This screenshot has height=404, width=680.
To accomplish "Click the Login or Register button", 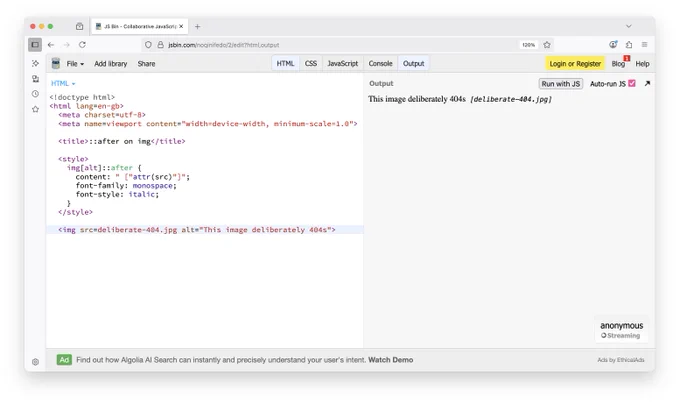I will coord(575,64).
